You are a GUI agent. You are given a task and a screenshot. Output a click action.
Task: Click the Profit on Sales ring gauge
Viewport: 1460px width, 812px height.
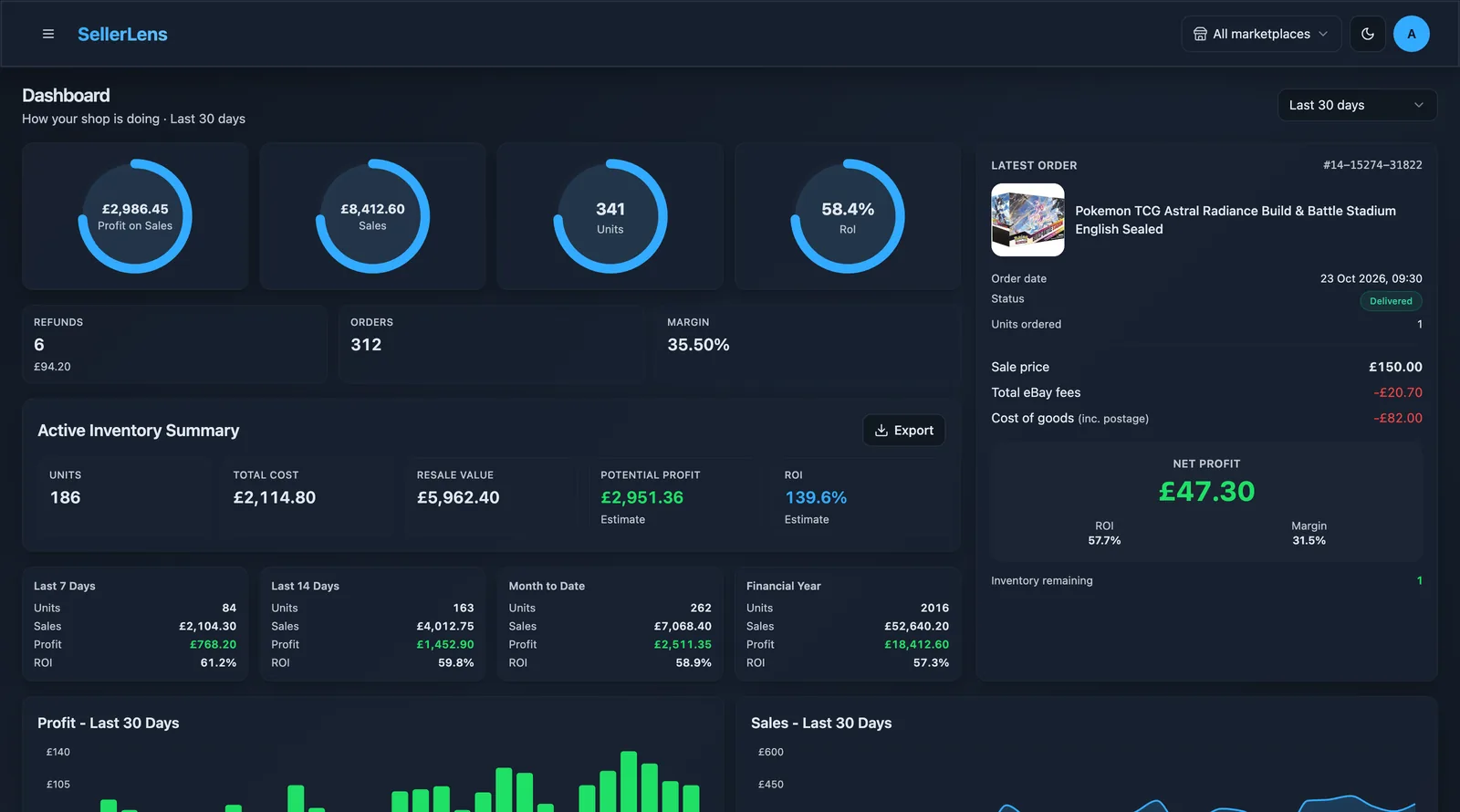click(x=135, y=216)
